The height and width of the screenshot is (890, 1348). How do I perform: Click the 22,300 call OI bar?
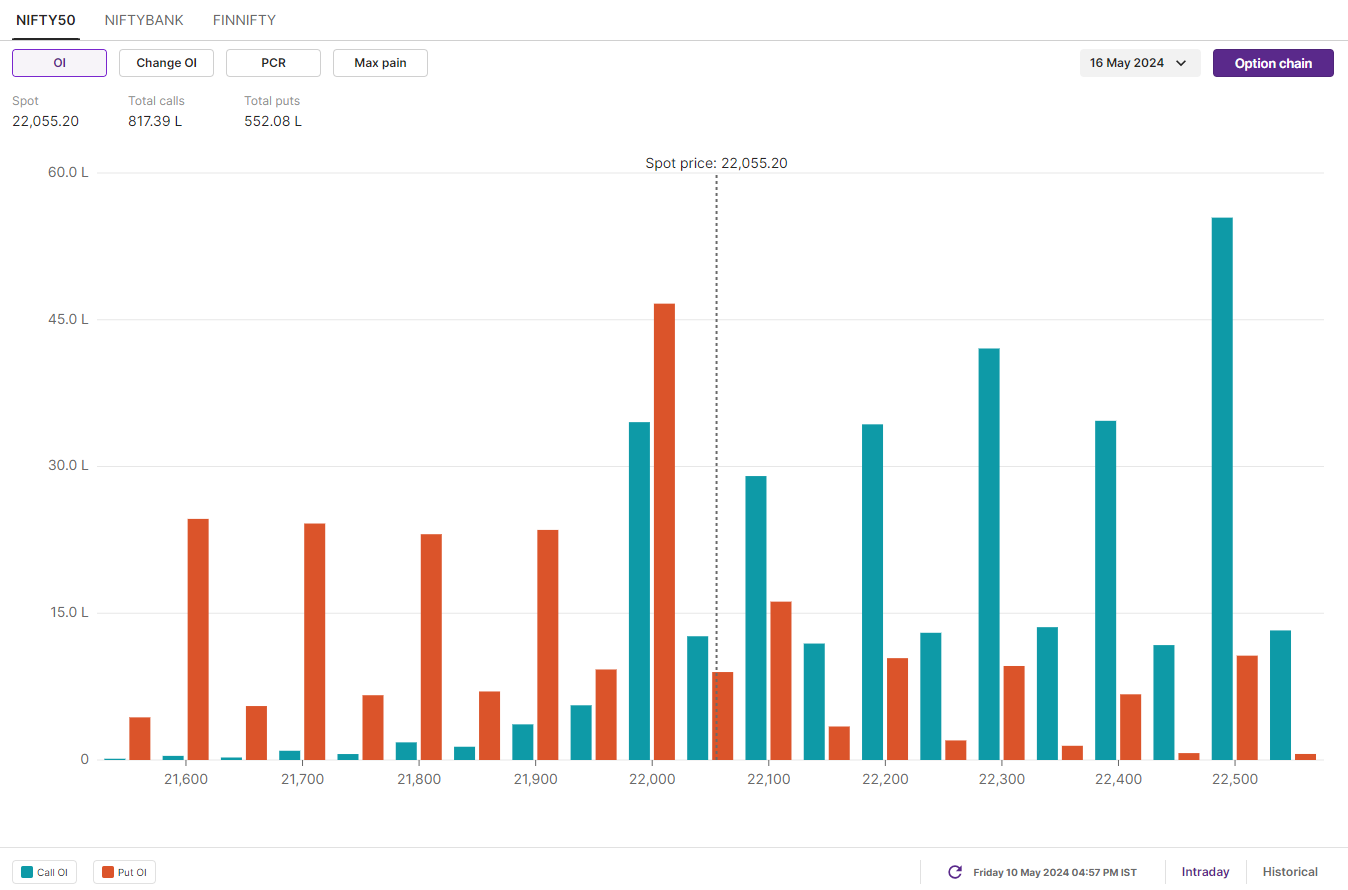[x=989, y=554]
